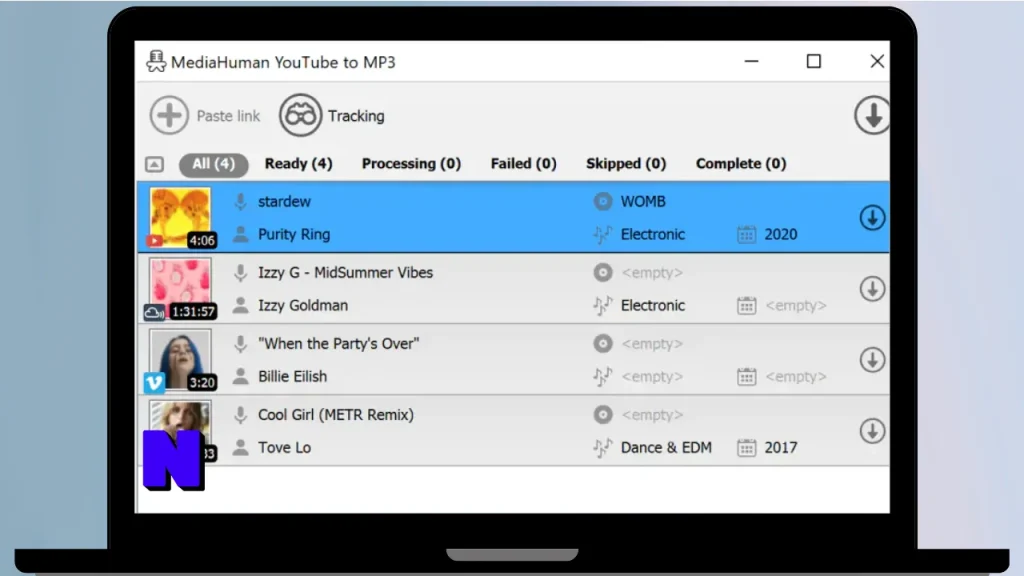The image size is (1024, 576).
Task: Download Izzy G - MidSummer Vibes track
Action: coord(872,289)
